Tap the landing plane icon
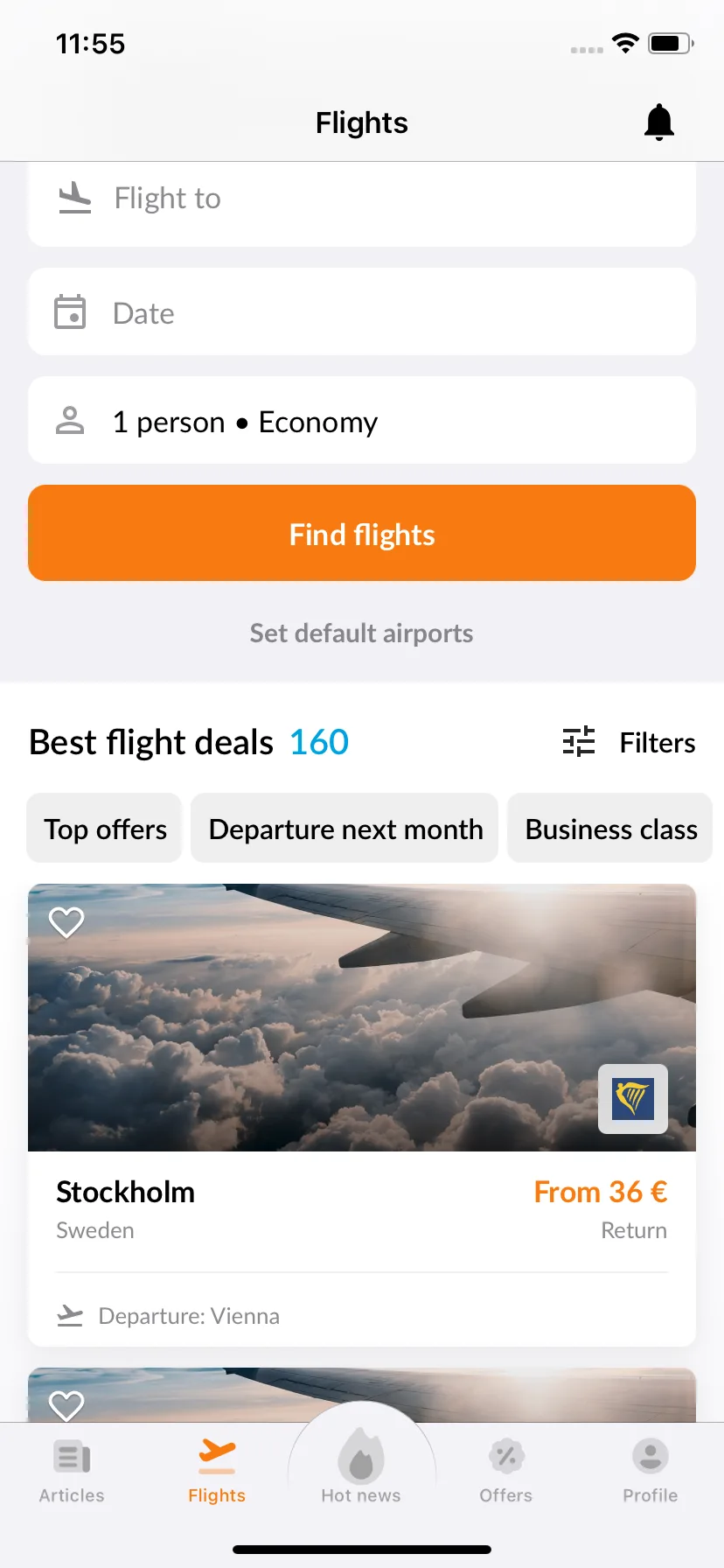Viewport: 724px width, 1568px height. pyautogui.click(x=75, y=198)
